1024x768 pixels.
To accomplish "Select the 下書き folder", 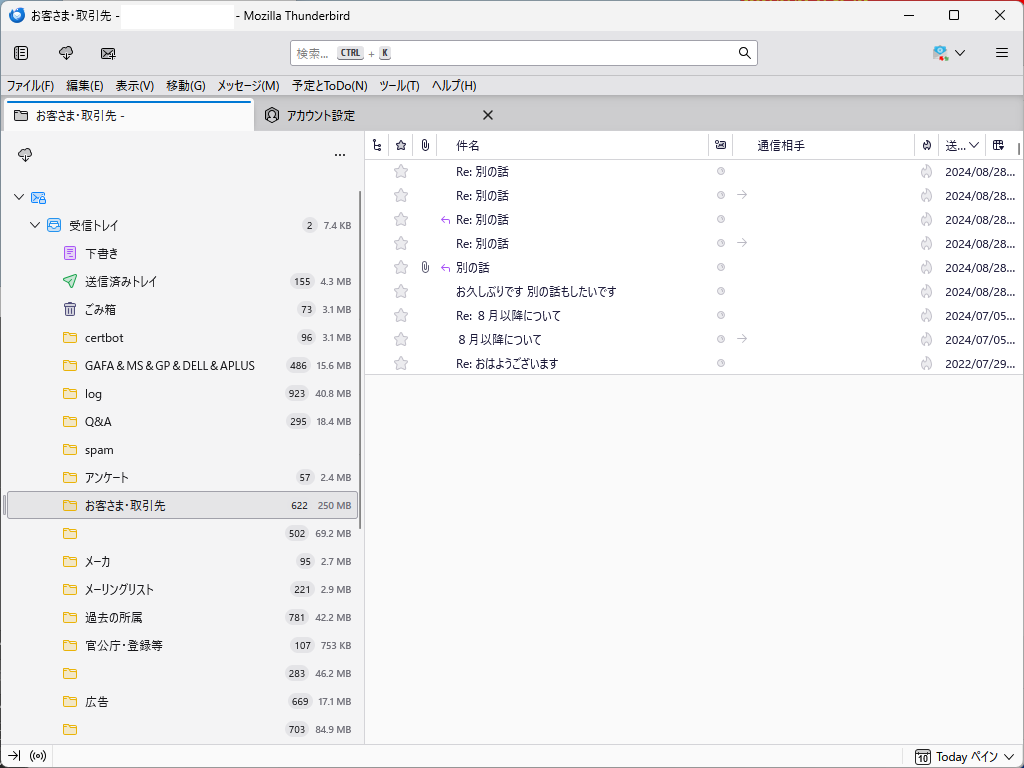I will coord(183,253).
